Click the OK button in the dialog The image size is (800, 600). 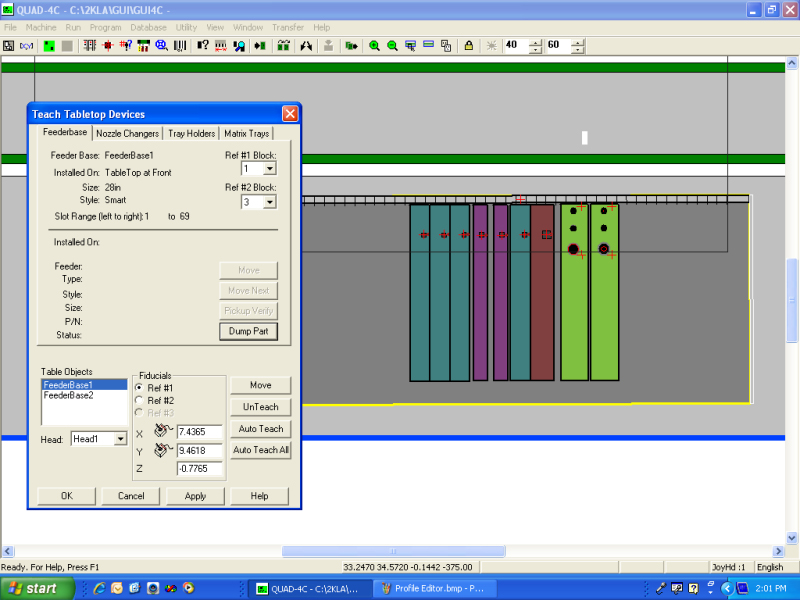click(67, 496)
